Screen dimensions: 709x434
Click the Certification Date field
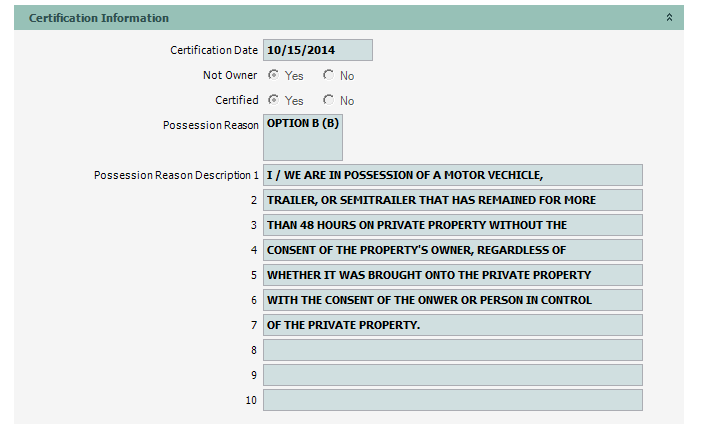coord(317,50)
